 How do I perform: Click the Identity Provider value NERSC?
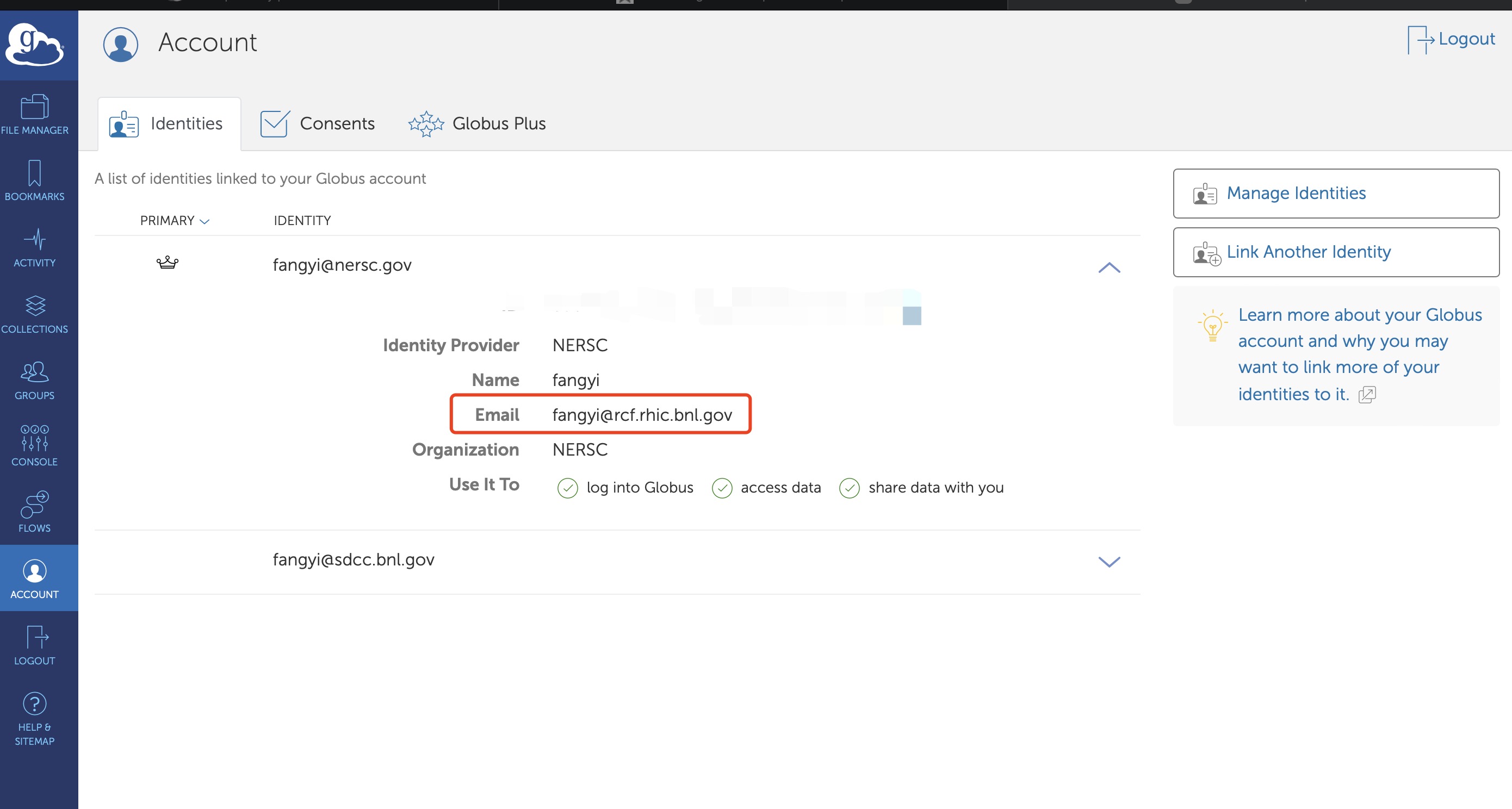[580, 346]
